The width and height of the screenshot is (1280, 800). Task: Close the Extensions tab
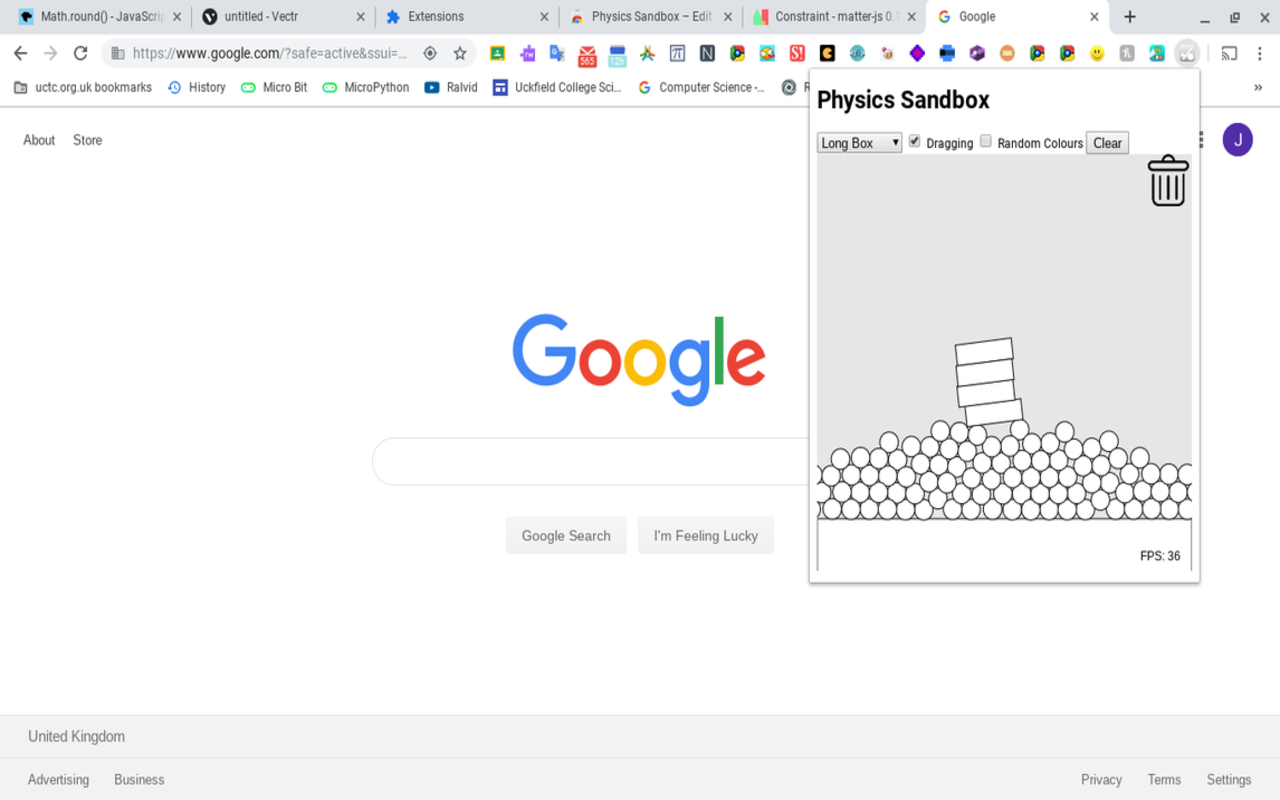[544, 17]
